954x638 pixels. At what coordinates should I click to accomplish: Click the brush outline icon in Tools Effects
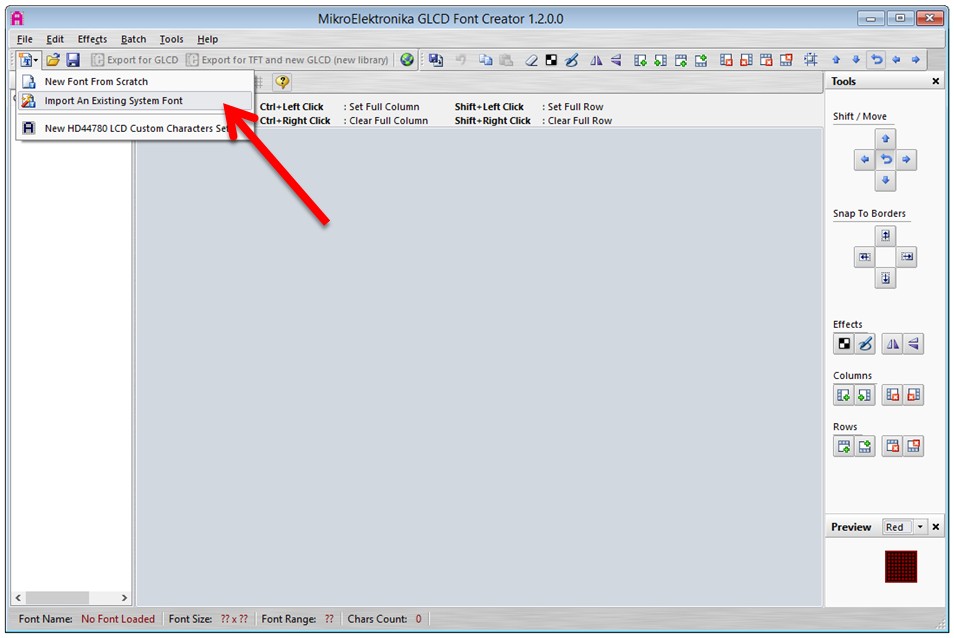(865, 344)
